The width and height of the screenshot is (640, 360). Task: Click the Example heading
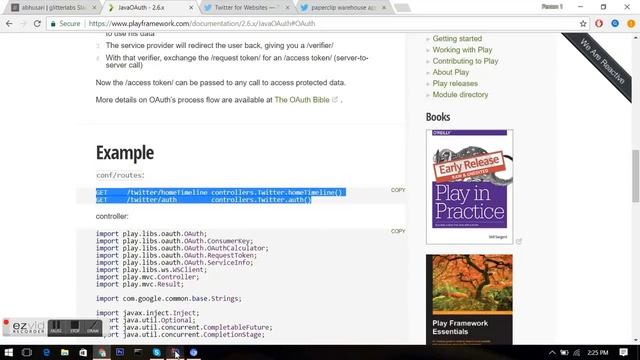[x=125, y=153]
